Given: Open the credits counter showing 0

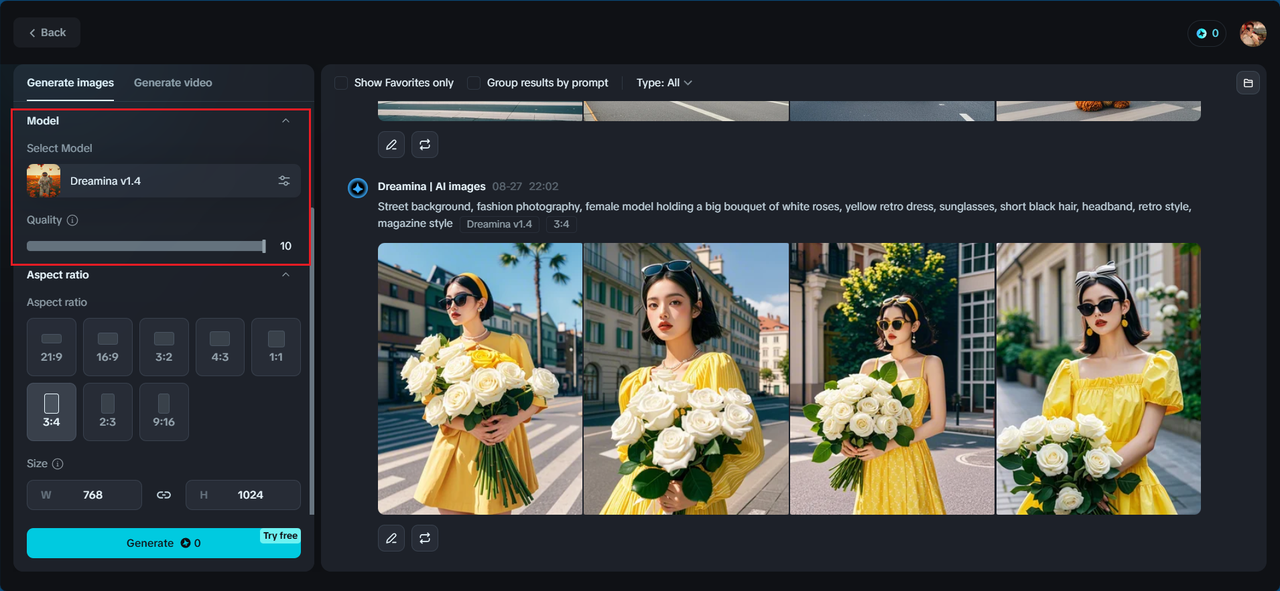Looking at the screenshot, I should coord(1207,33).
